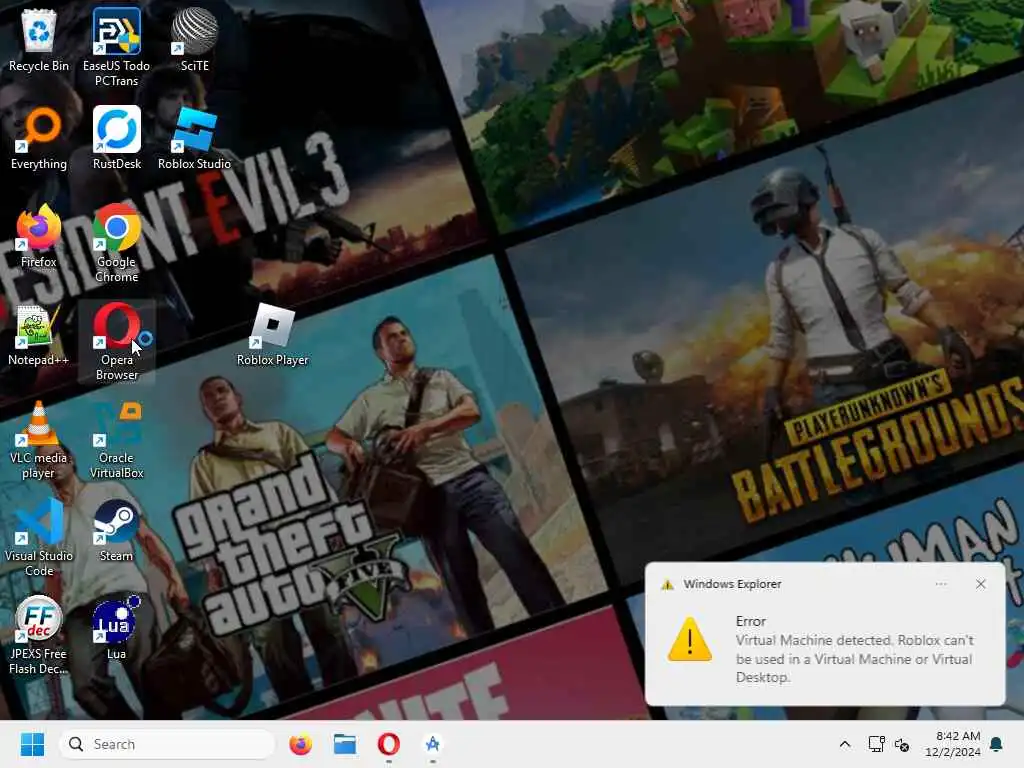Open the SciTE editor shortcut

[195, 42]
